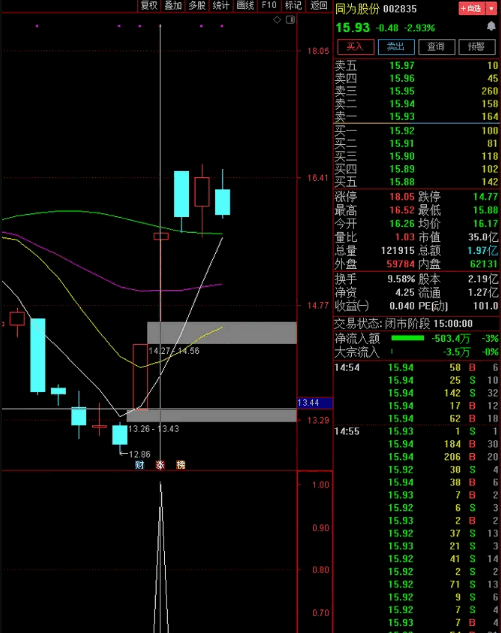Screen dimensions: 501x633
Task: Click the 14:55 trade tick timestamp
Action: (347, 431)
